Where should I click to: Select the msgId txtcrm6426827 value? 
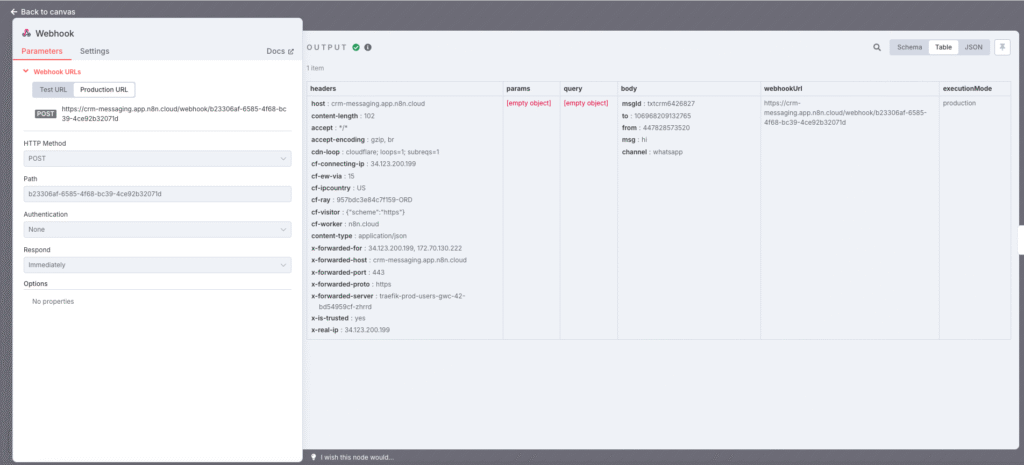pos(671,103)
